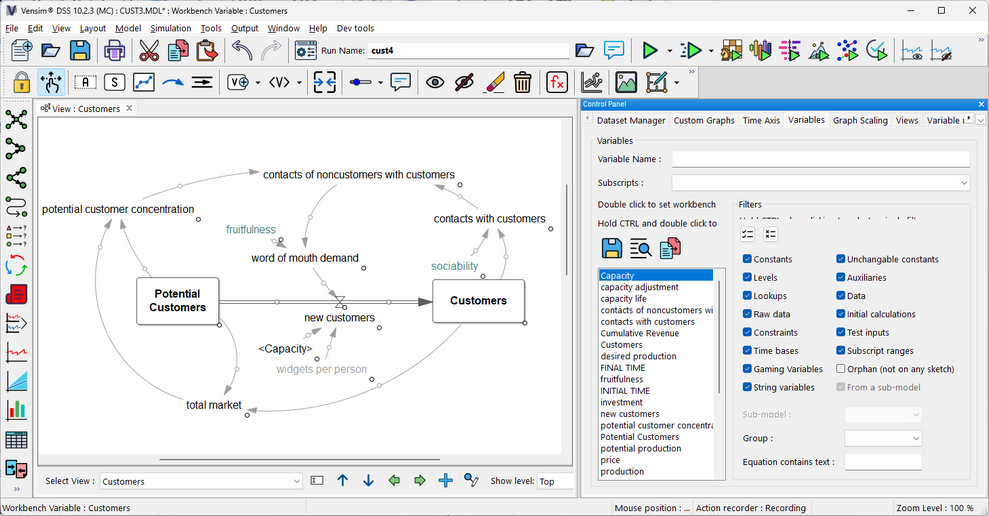
Task: Click the Potential Customers stock box
Action: pyautogui.click(x=177, y=301)
